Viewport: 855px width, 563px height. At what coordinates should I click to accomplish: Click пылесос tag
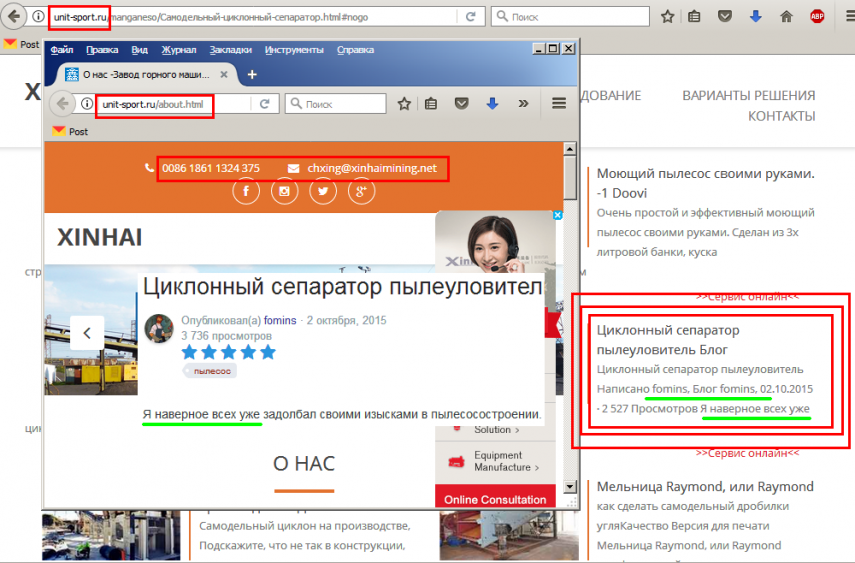[212, 371]
